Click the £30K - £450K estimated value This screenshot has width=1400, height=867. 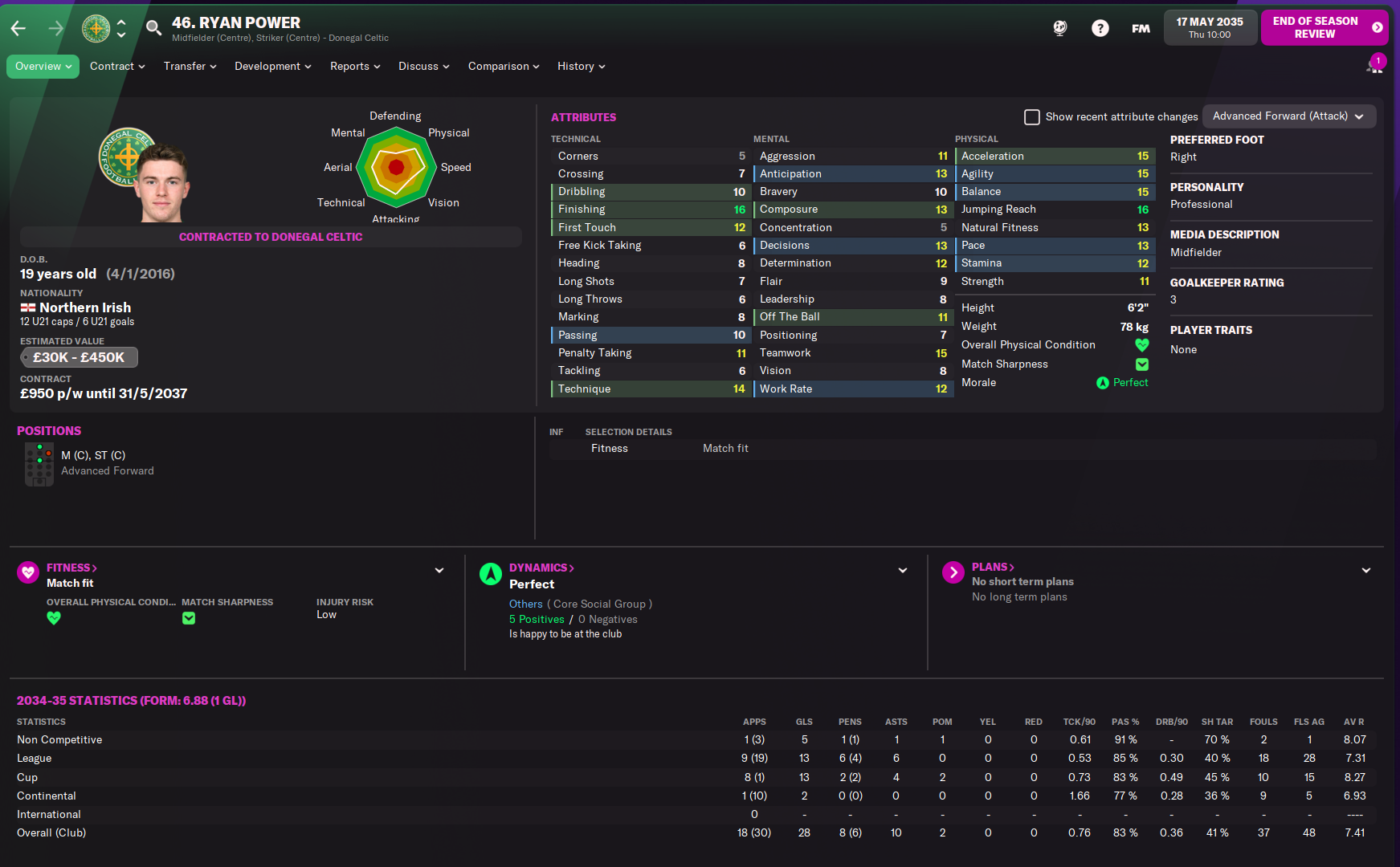pyautogui.click(x=79, y=357)
